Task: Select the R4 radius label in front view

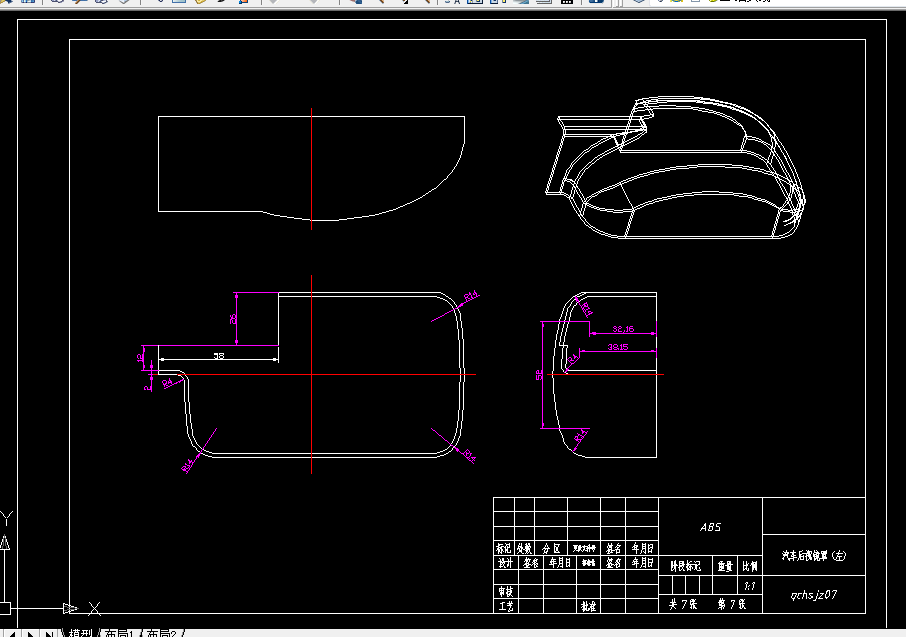Action: pos(167,383)
